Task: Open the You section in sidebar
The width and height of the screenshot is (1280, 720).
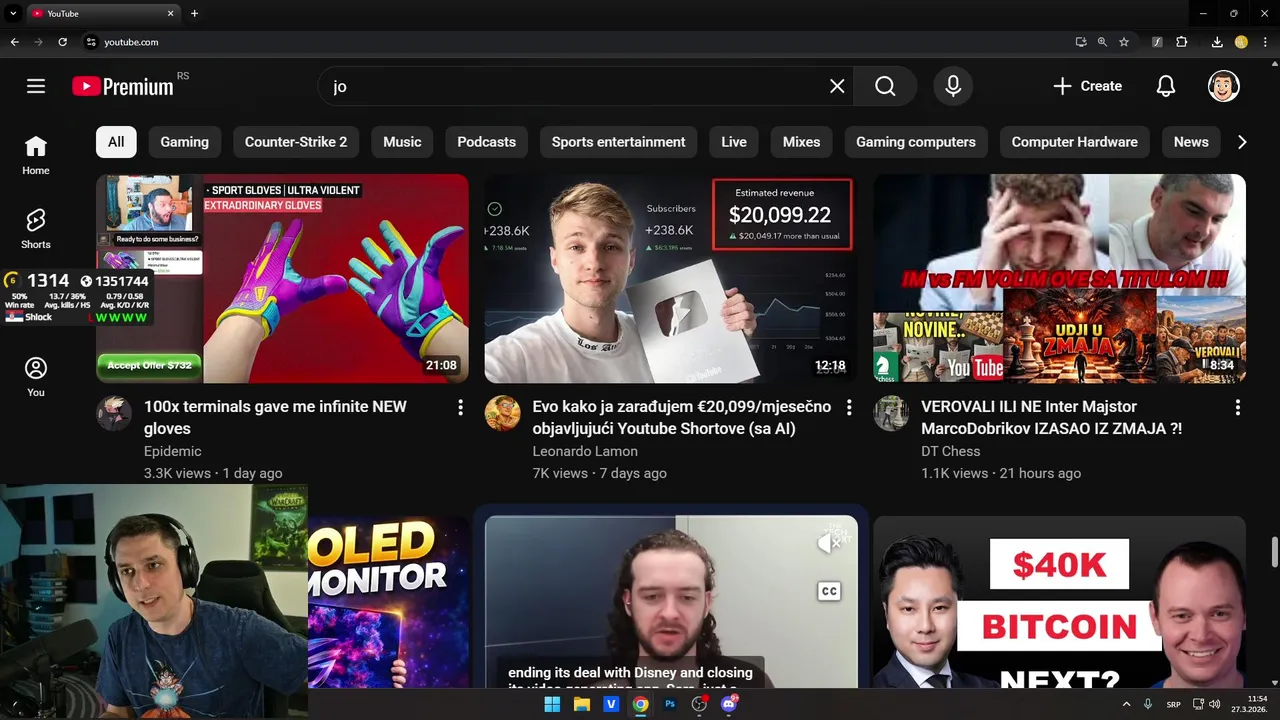Action: (x=36, y=377)
